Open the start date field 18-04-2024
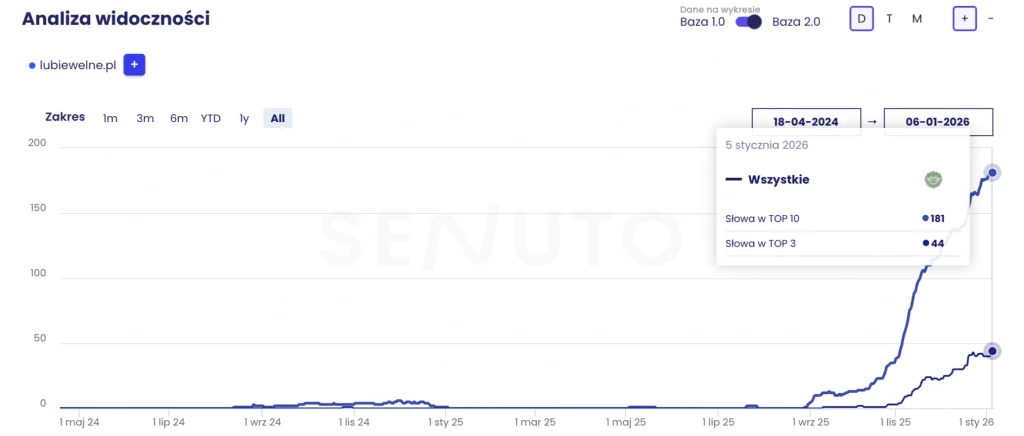1024x436 pixels. pos(806,122)
